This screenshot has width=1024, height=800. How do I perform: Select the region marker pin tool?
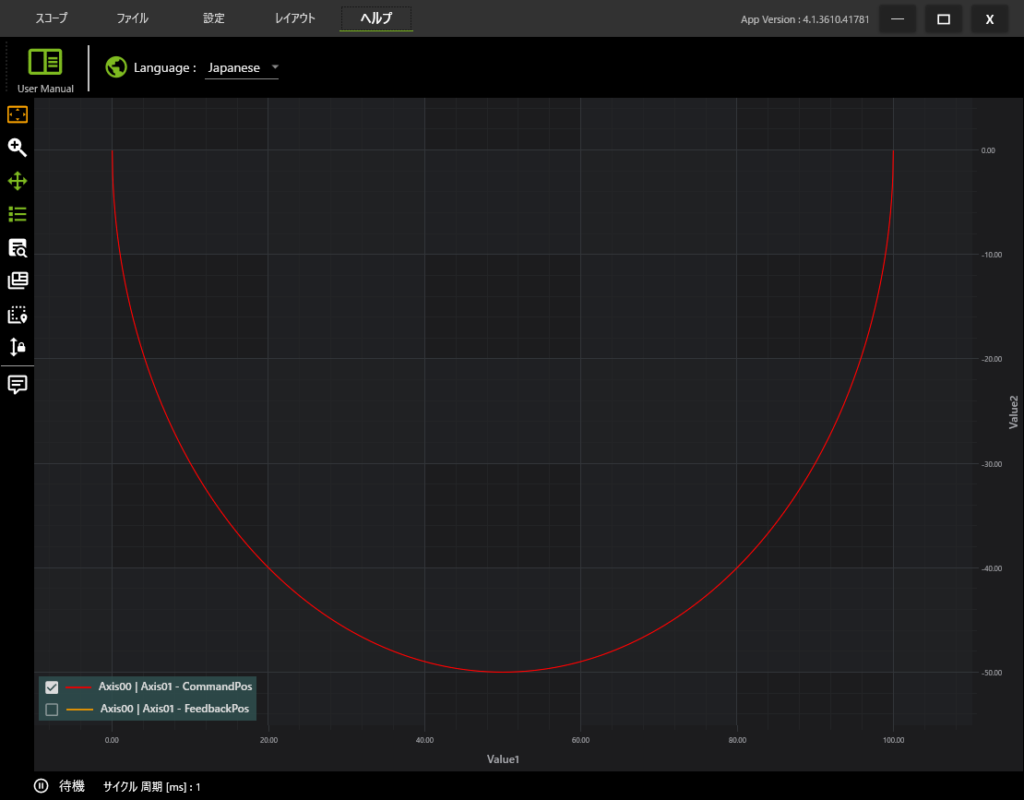17,315
